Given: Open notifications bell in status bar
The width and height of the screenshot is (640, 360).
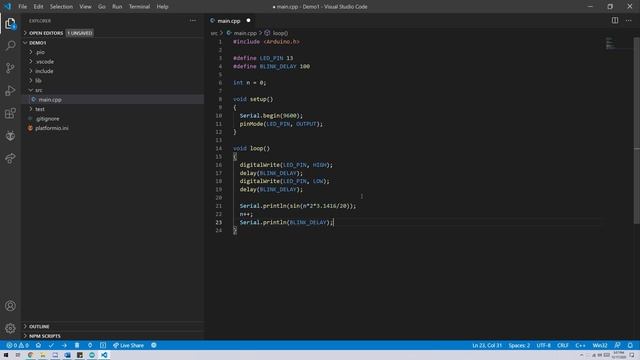Looking at the screenshot, I should [x=630, y=345].
